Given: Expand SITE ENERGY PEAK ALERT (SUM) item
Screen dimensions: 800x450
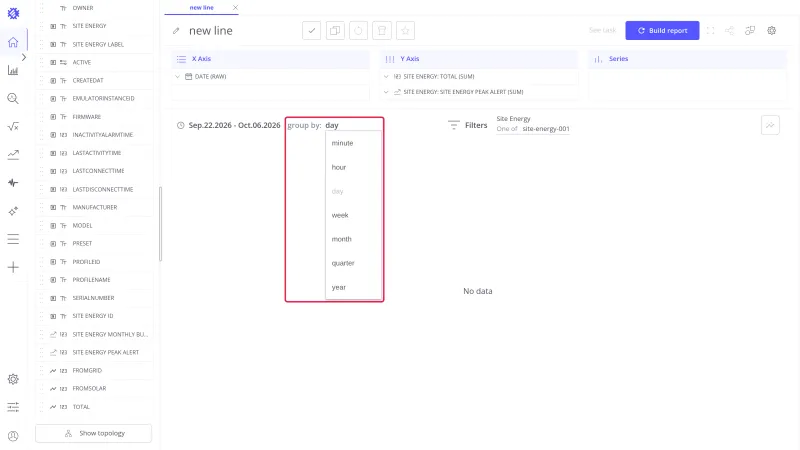Looking at the screenshot, I should (x=386, y=92).
